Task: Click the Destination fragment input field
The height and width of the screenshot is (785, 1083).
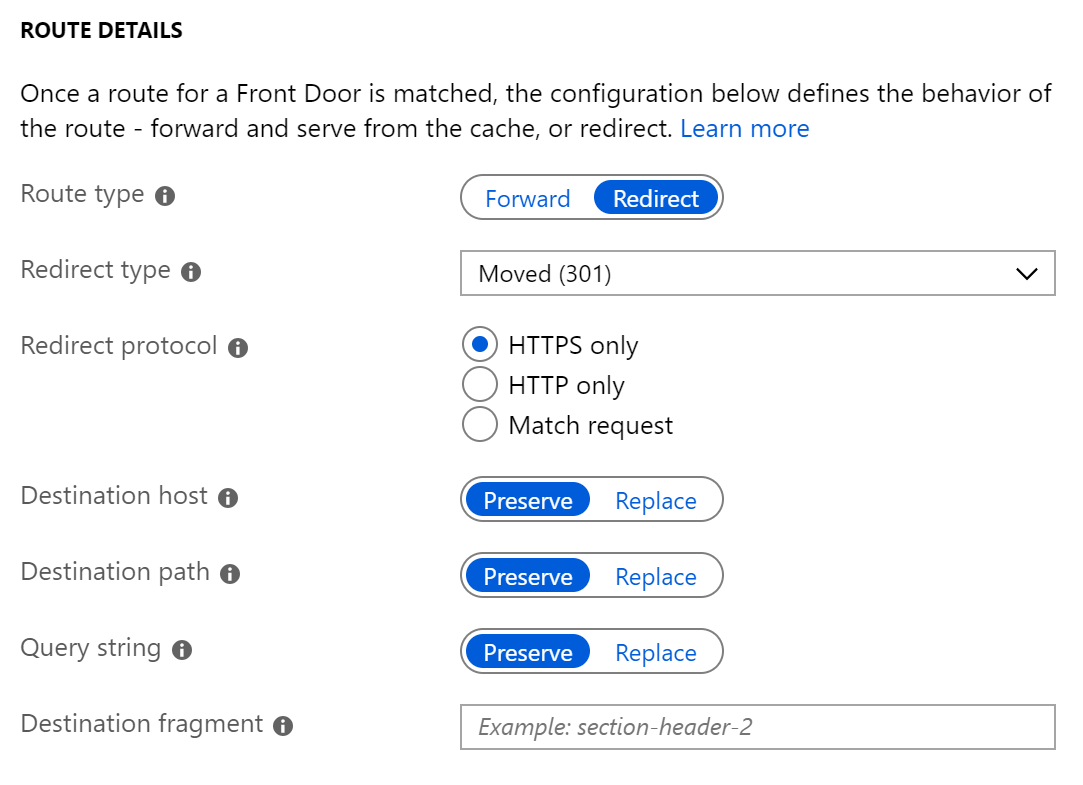Action: (757, 727)
